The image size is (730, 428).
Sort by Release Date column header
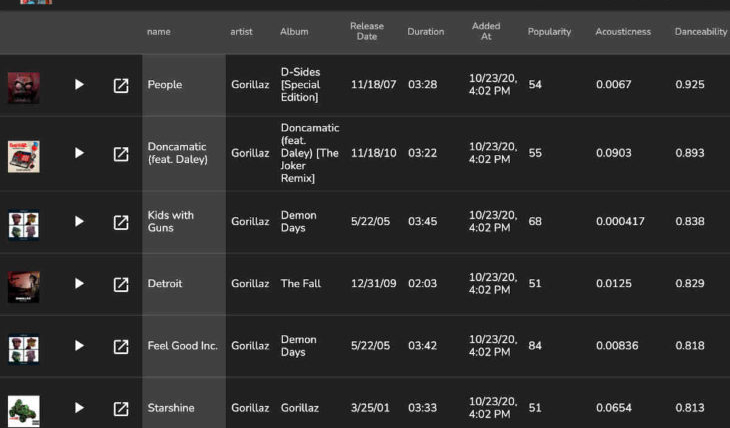(x=367, y=31)
